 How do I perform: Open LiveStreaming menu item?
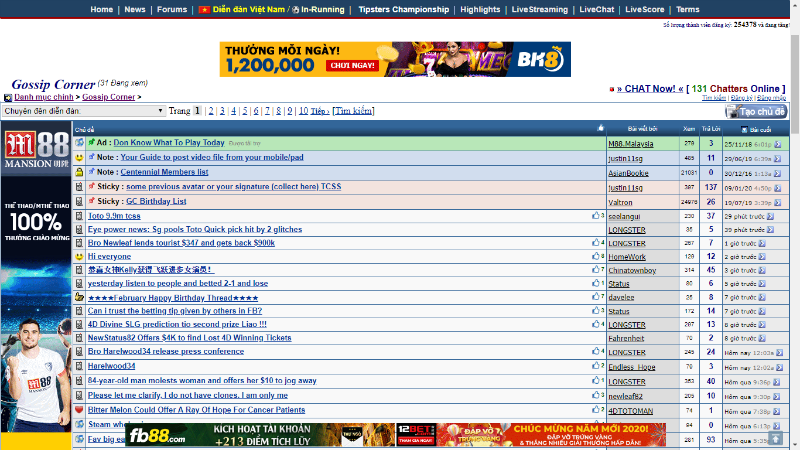539,9
